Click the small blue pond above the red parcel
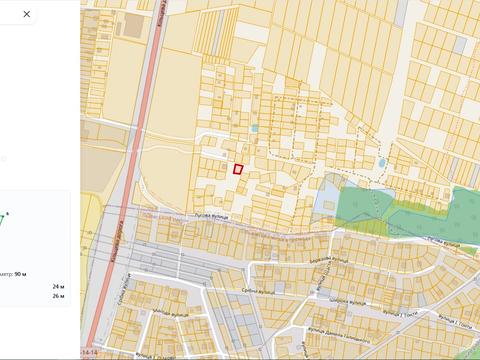 pos(255,128)
